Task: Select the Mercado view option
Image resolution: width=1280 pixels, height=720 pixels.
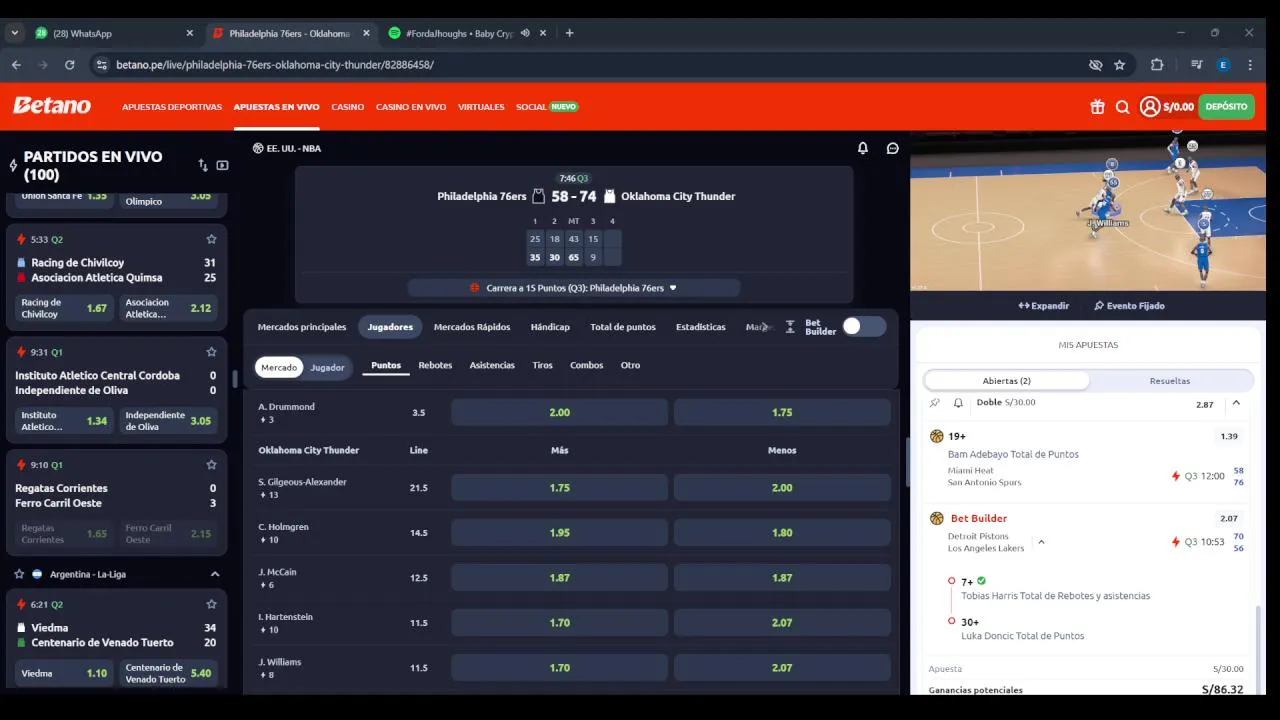Action: pyautogui.click(x=279, y=367)
